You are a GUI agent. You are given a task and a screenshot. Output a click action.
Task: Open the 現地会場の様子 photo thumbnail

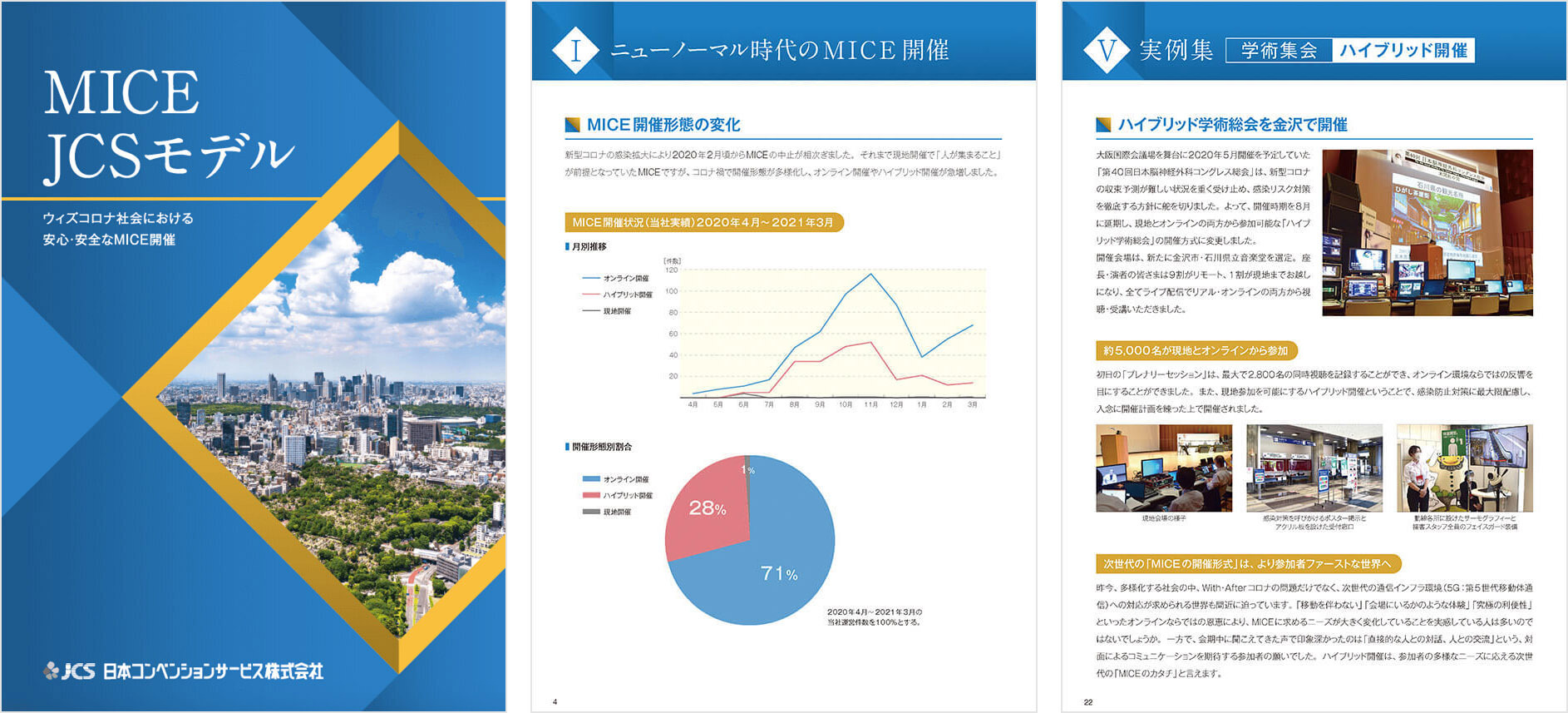coord(1163,468)
